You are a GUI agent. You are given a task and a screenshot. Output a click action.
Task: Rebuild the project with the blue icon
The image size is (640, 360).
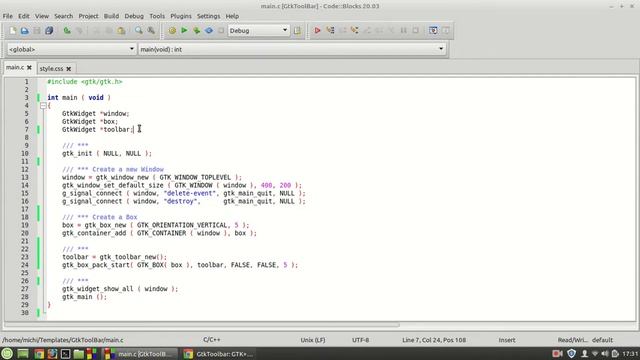click(209, 31)
